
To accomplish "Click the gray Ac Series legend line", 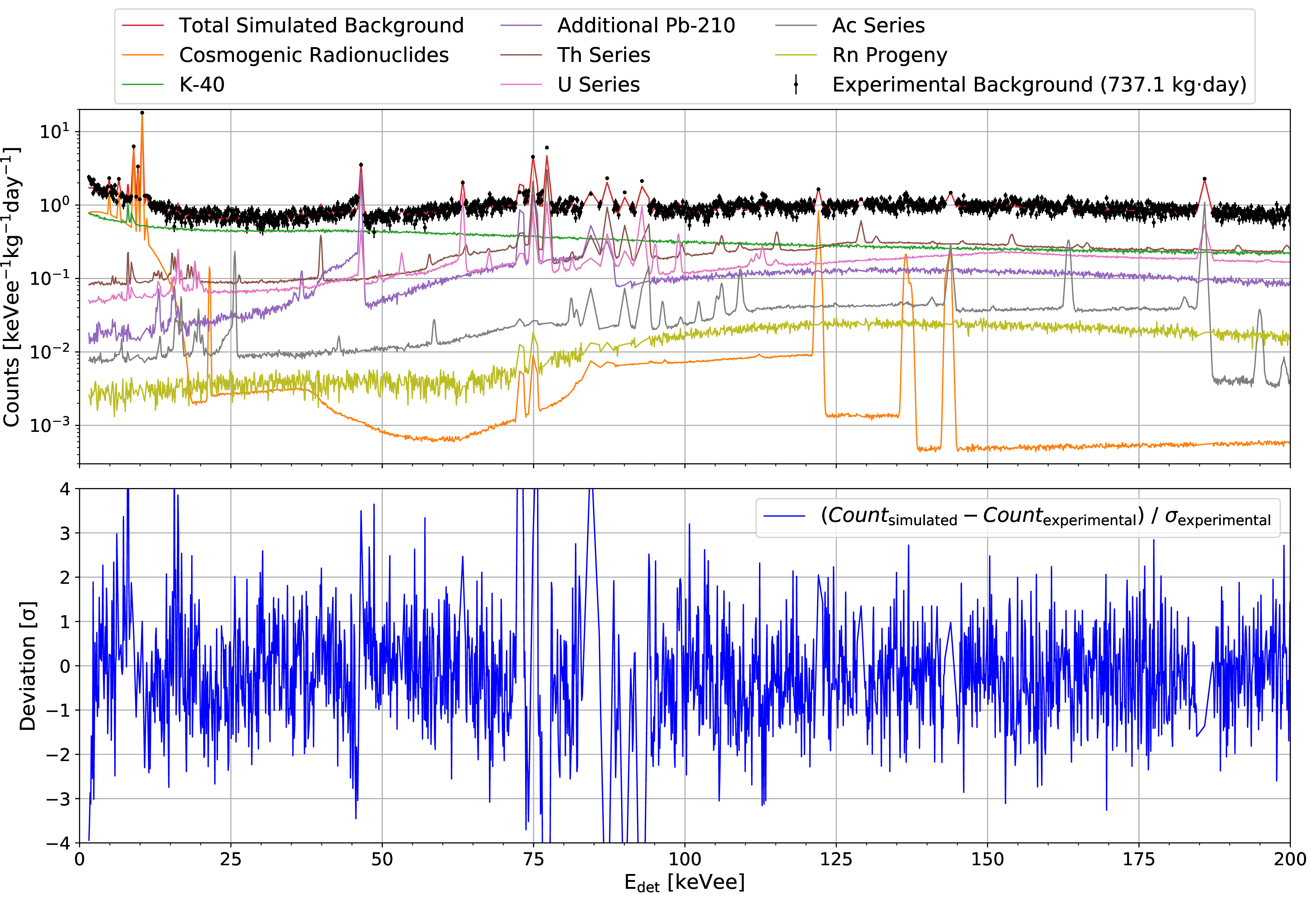I will 796,26.
